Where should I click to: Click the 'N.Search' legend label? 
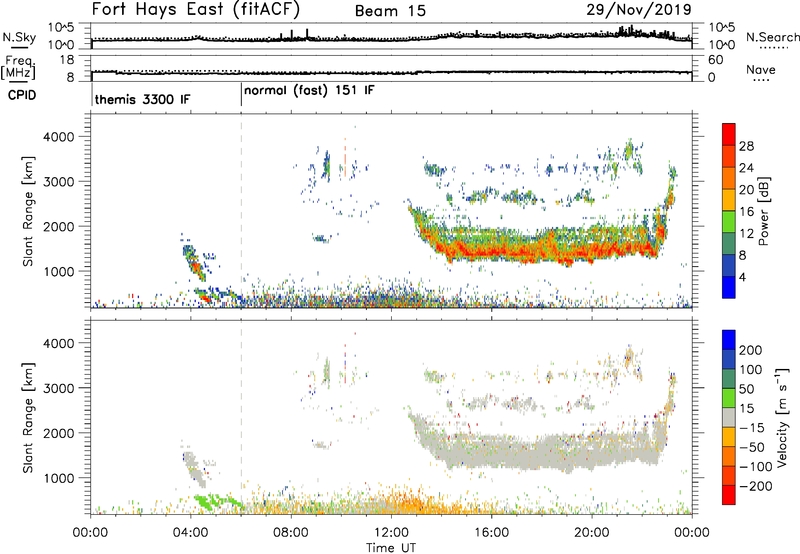(x=773, y=37)
